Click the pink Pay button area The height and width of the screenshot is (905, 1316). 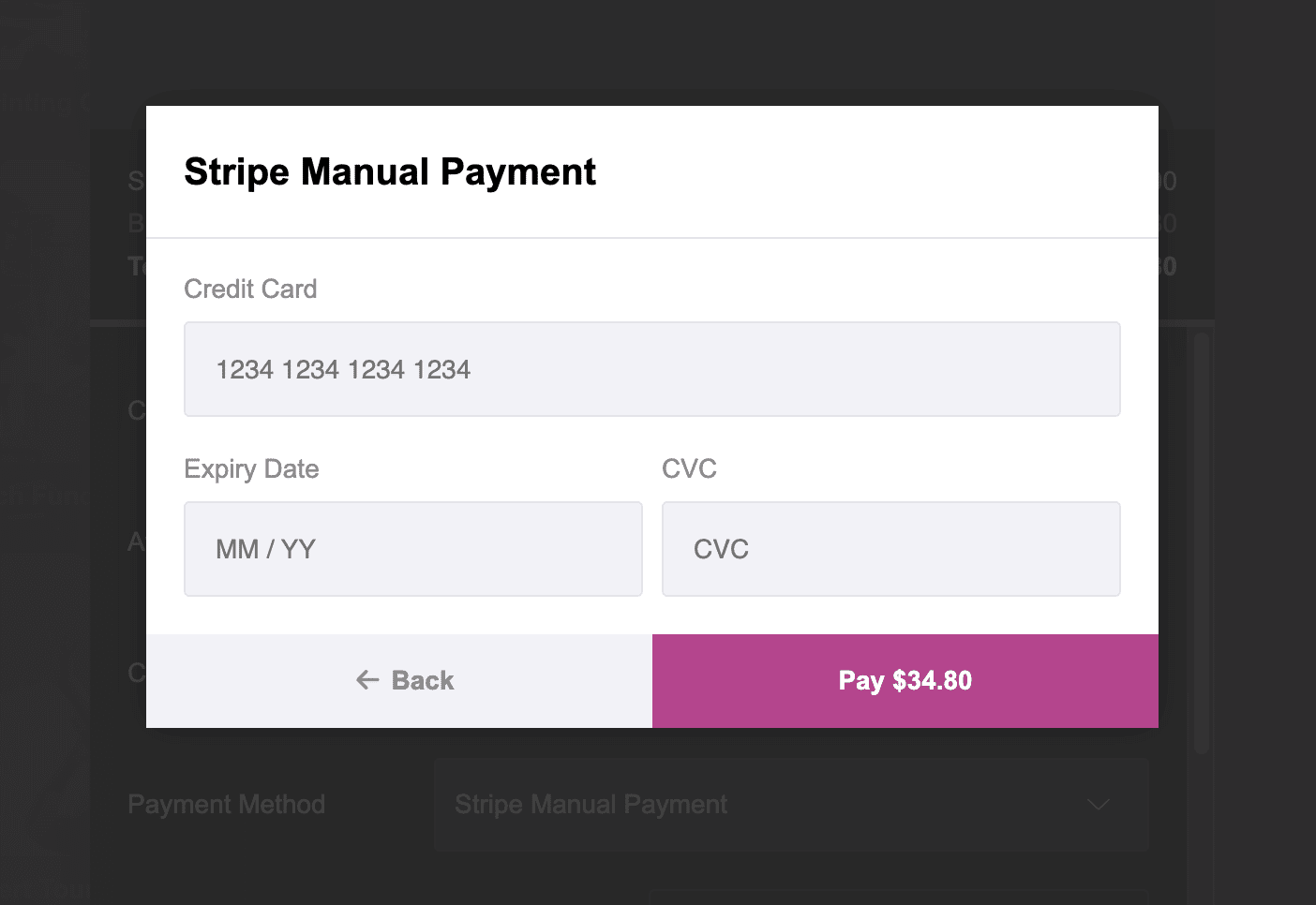pyautogui.click(x=905, y=681)
